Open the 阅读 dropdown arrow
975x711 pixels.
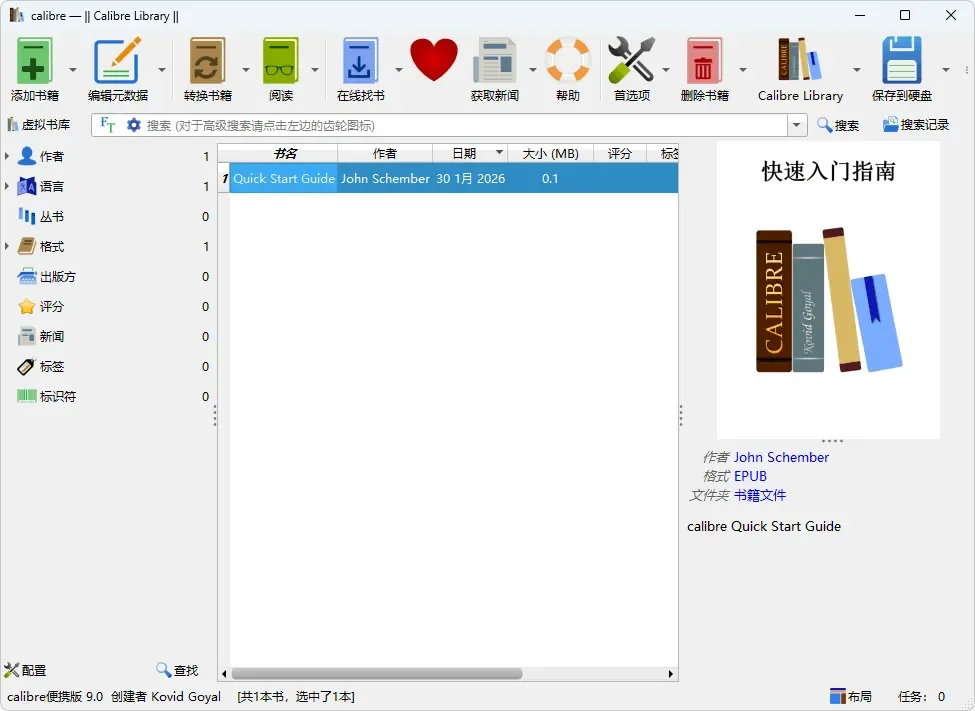315,70
